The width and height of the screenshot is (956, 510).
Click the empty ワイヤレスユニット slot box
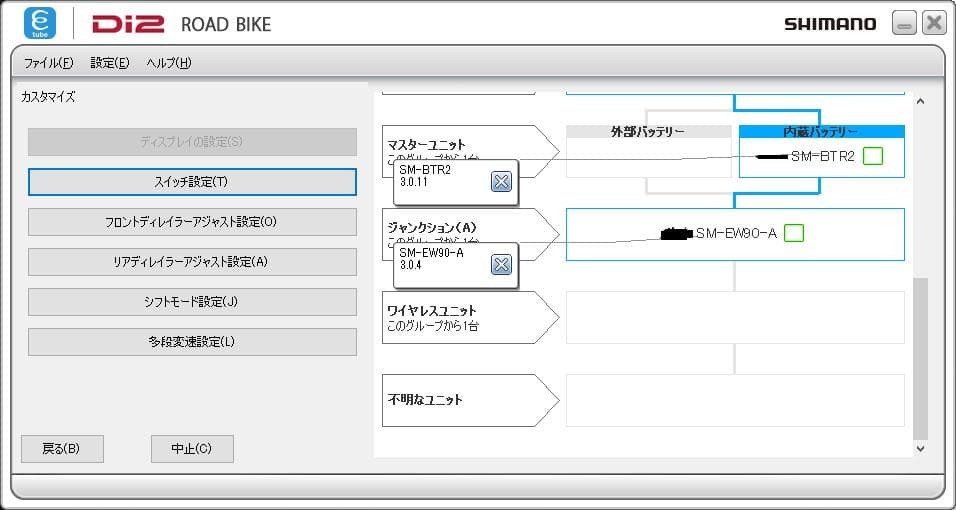(x=735, y=317)
